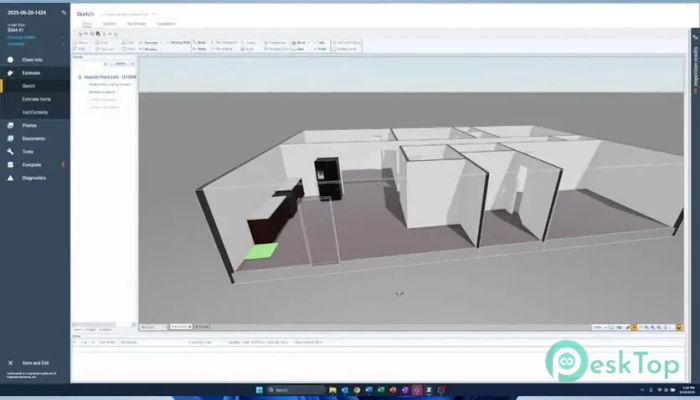This screenshot has width=700, height=400.
Task: Click the pencil edit icon beside project name
Action: 64,12
